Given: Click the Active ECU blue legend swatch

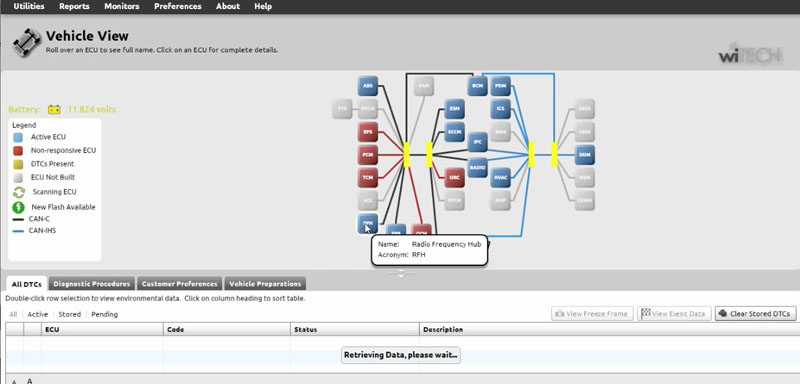Looking at the screenshot, I should 18,137.
